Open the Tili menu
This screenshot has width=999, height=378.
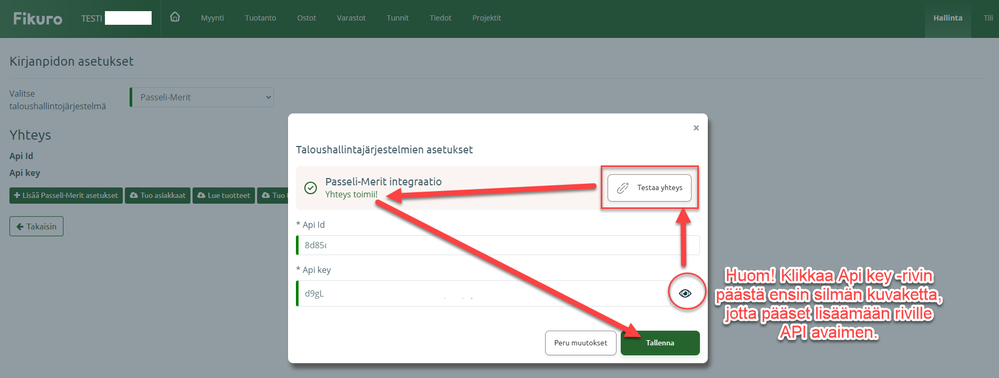(988, 18)
